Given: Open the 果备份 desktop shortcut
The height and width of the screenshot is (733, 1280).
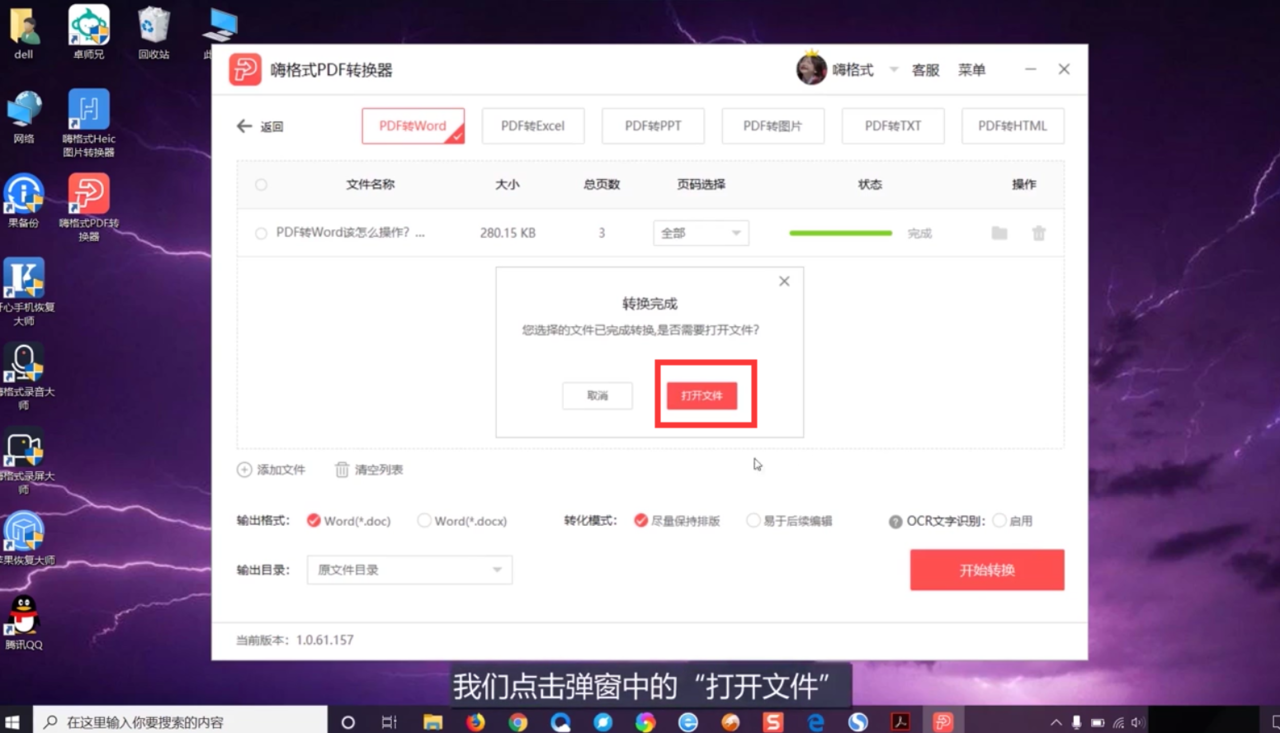Looking at the screenshot, I should pos(24,201).
